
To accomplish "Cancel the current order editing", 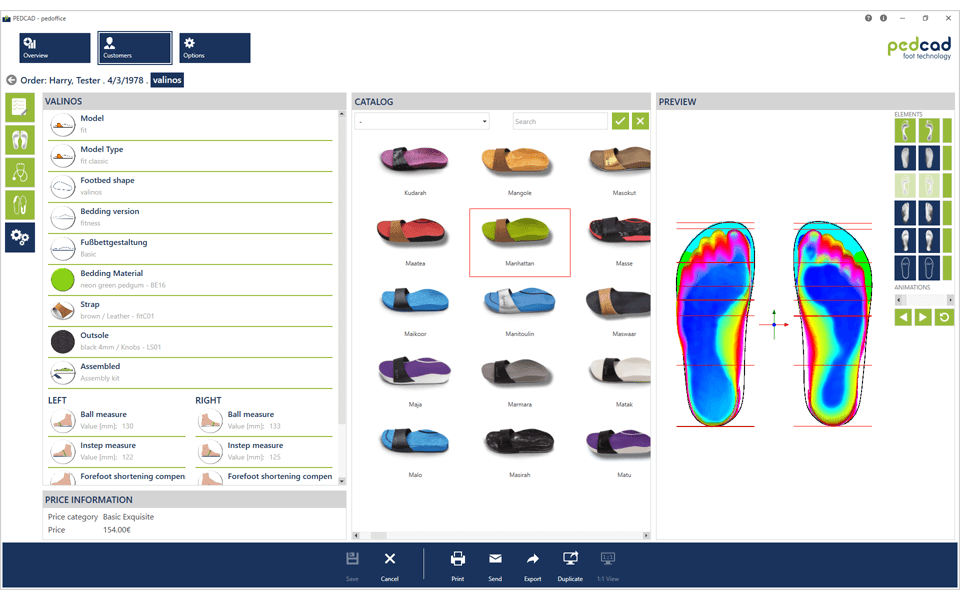I will [x=390, y=564].
